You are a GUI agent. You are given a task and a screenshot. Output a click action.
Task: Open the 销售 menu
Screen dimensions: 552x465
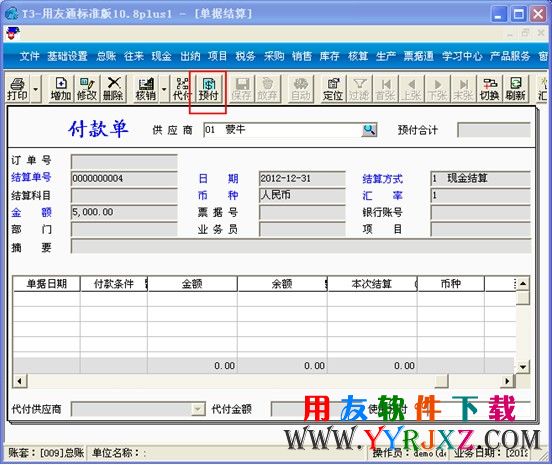tap(302, 56)
